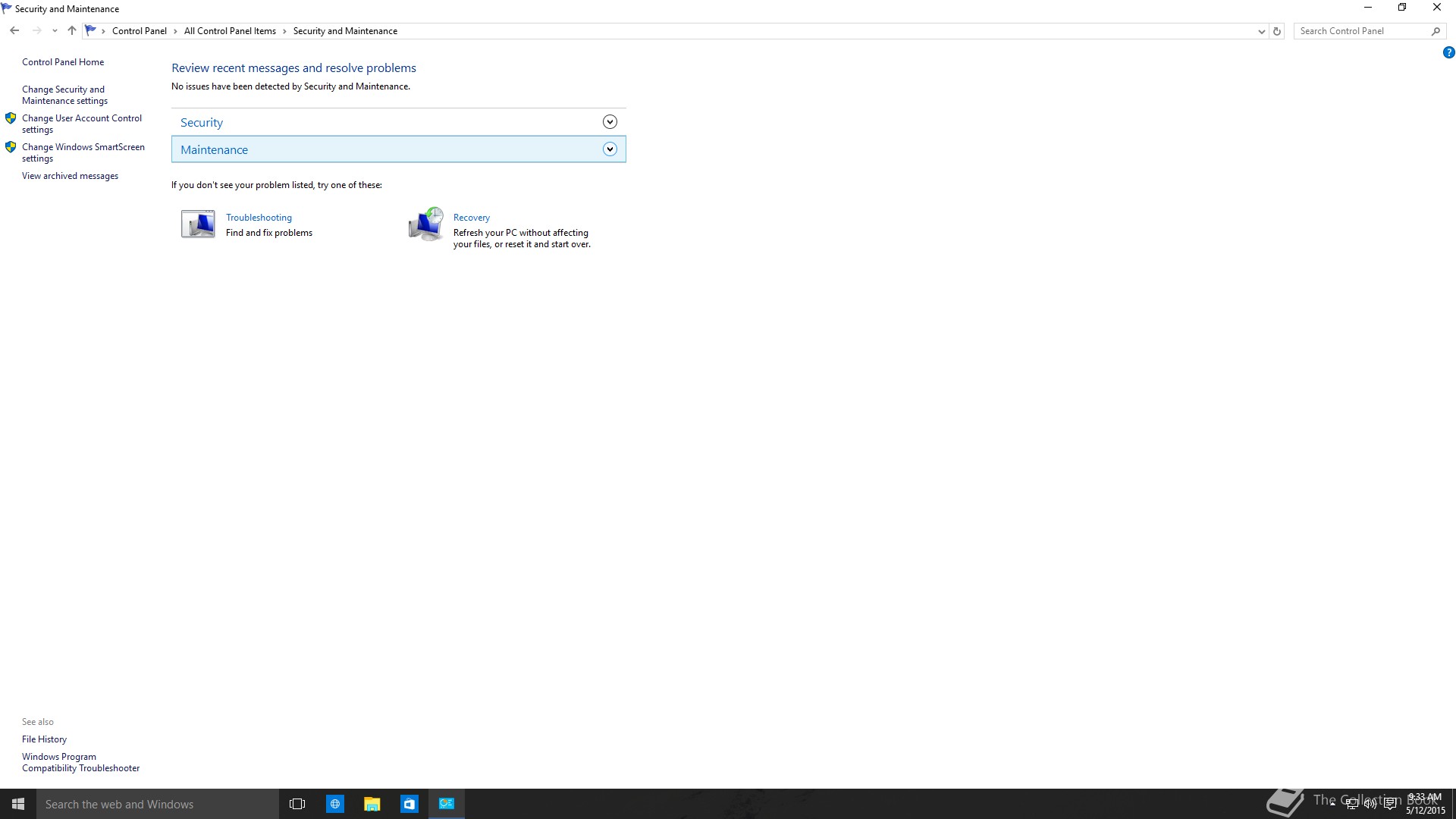The image size is (1456, 819).
Task: Close the Security and Maintenance window
Action: [1437, 8]
